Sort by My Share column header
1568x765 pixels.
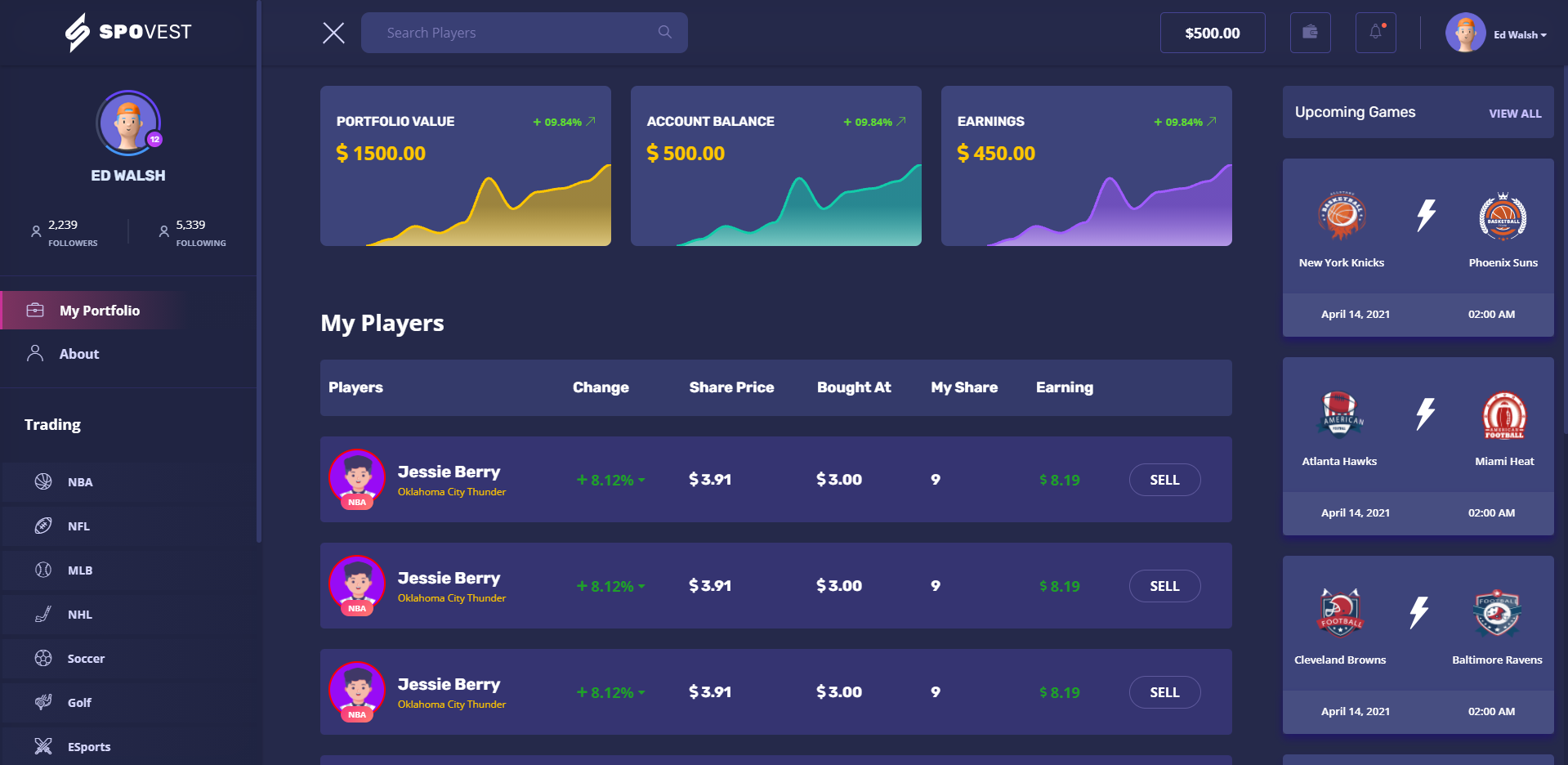point(964,387)
